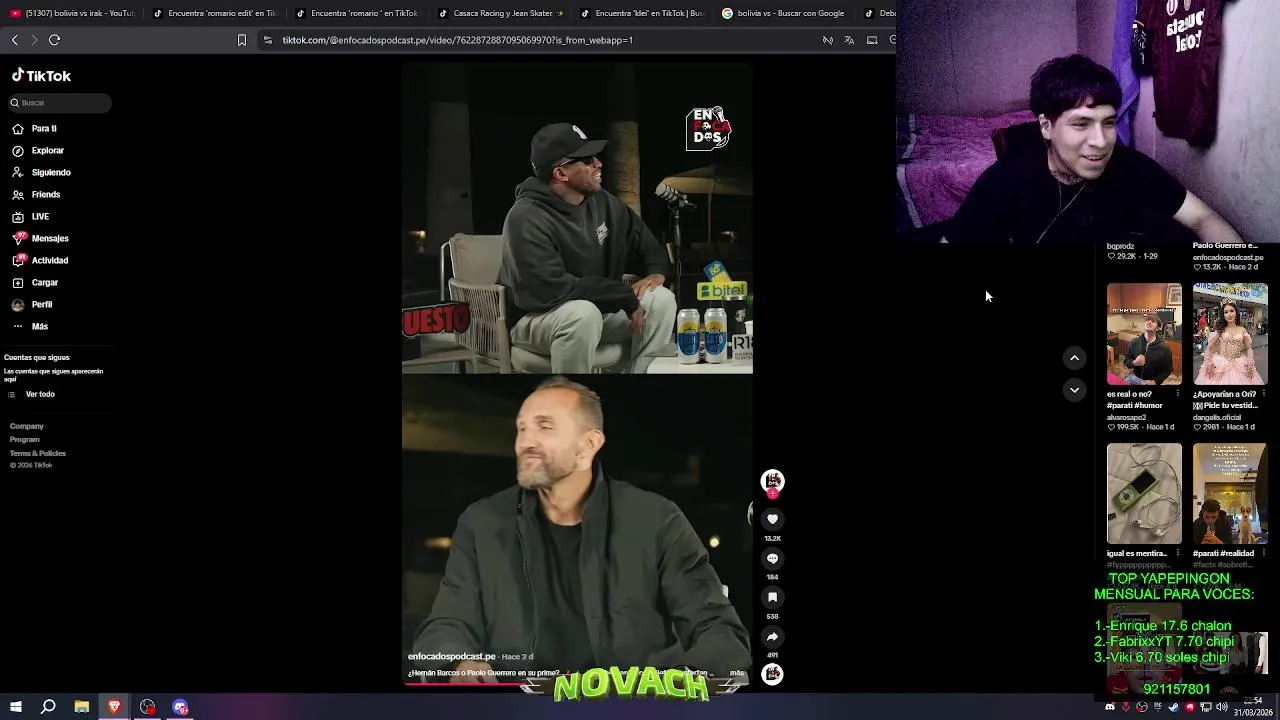Open 'es real o no?' video thumbnail

point(1144,334)
